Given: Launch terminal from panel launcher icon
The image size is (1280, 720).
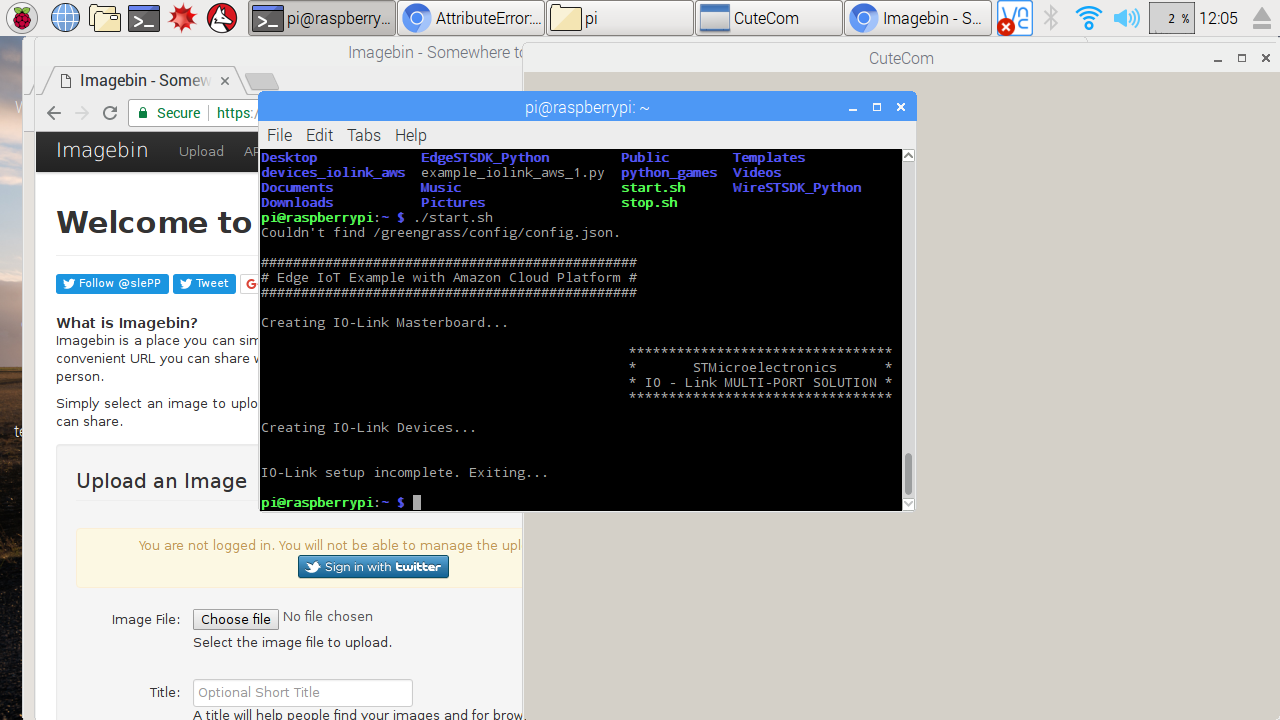Looking at the screenshot, I should (x=144, y=18).
